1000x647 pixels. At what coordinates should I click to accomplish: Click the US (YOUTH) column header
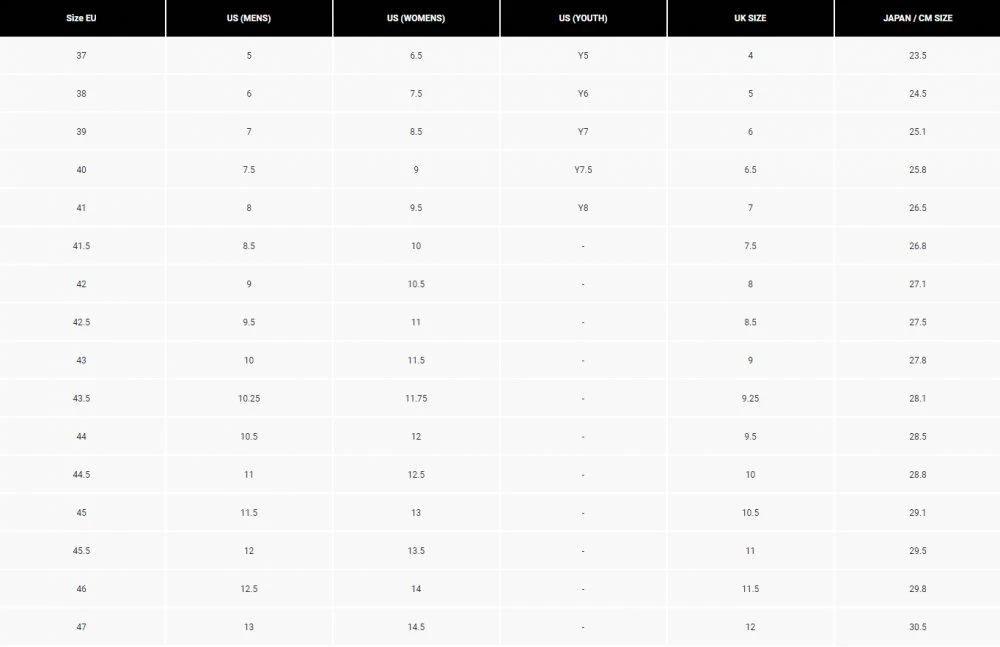point(583,18)
